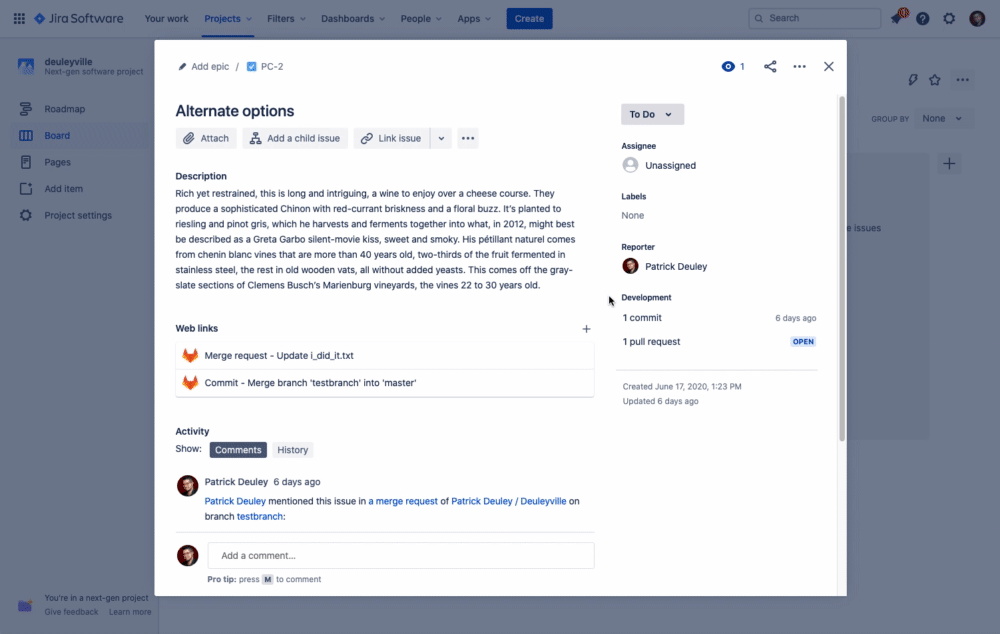Click the deuleyville project avatar
Image resolution: width=1000 pixels, height=634 pixels.
(x=26, y=66)
